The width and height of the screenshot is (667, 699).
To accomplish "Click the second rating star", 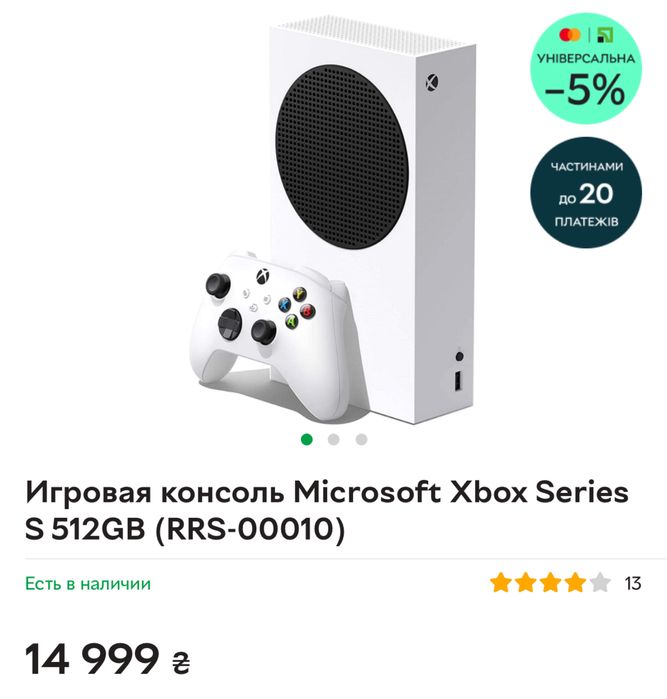I will click(x=525, y=583).
